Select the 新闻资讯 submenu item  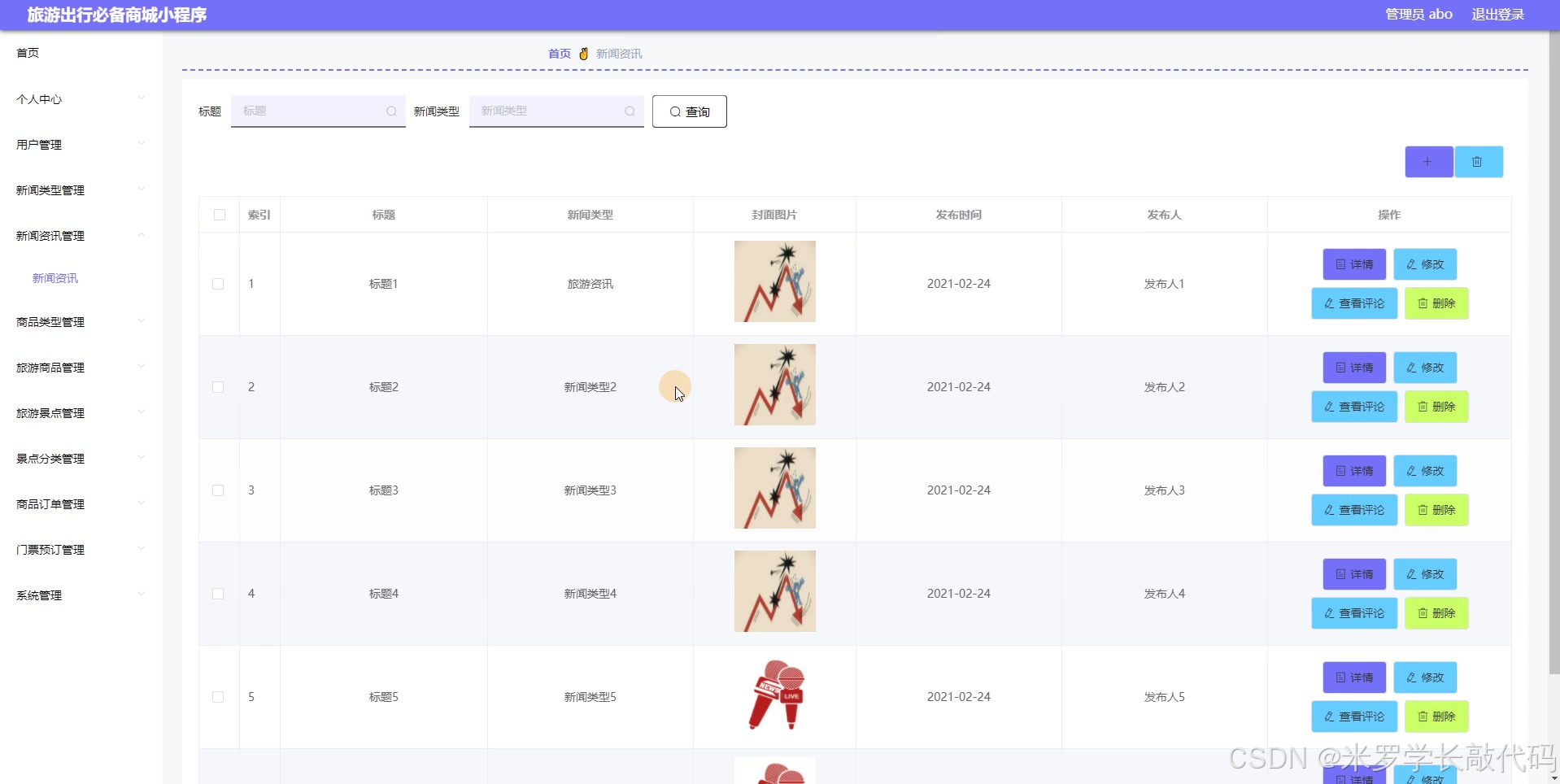point(55,278)
